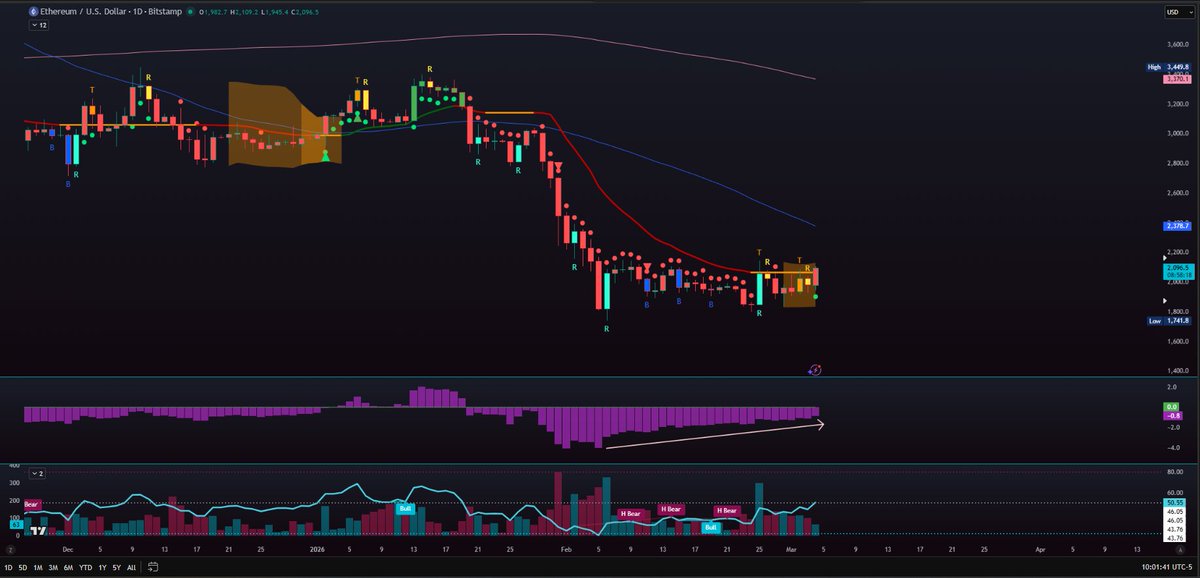The width and height of the screenshot is (1200, 578).
Task: Click the pink 3,170.1 price label
Action: 1176,77
